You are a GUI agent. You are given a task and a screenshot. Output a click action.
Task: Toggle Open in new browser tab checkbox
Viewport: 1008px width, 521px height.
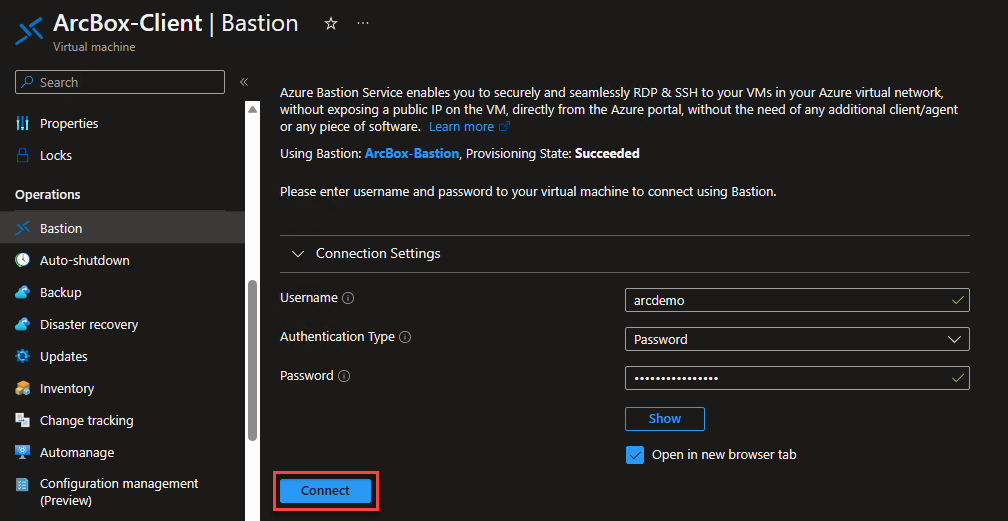pos(634,455)
